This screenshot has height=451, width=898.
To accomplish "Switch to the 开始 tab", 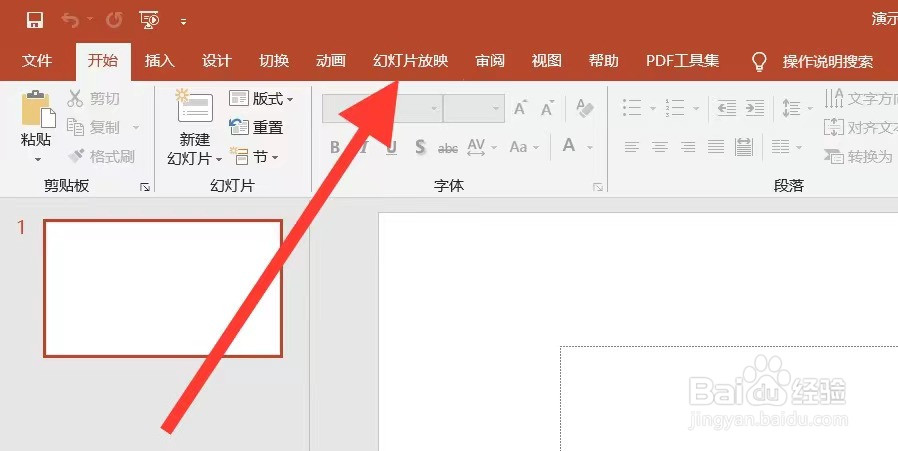I will [103, 61].
